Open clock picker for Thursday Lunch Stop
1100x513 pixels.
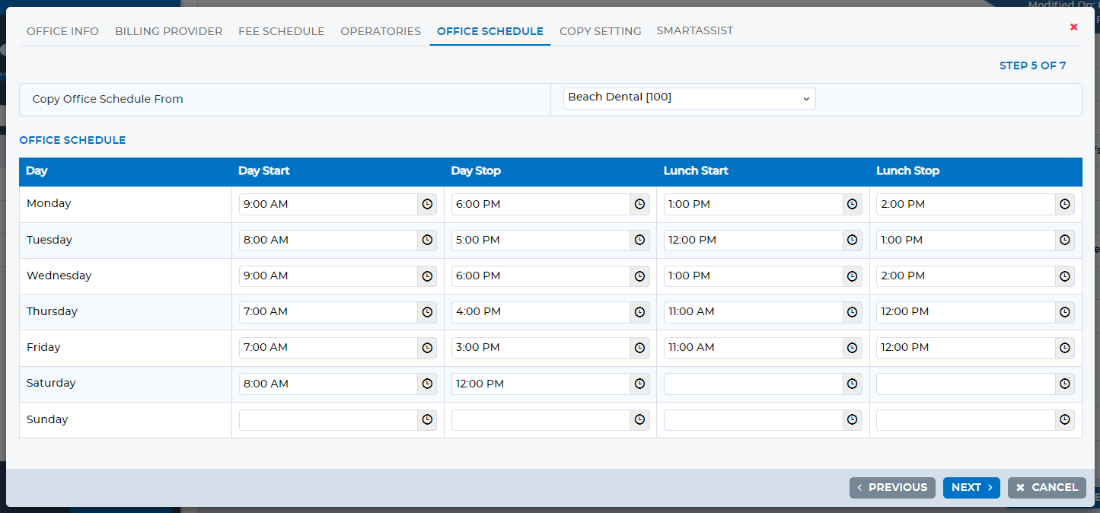pos(1065,312)
